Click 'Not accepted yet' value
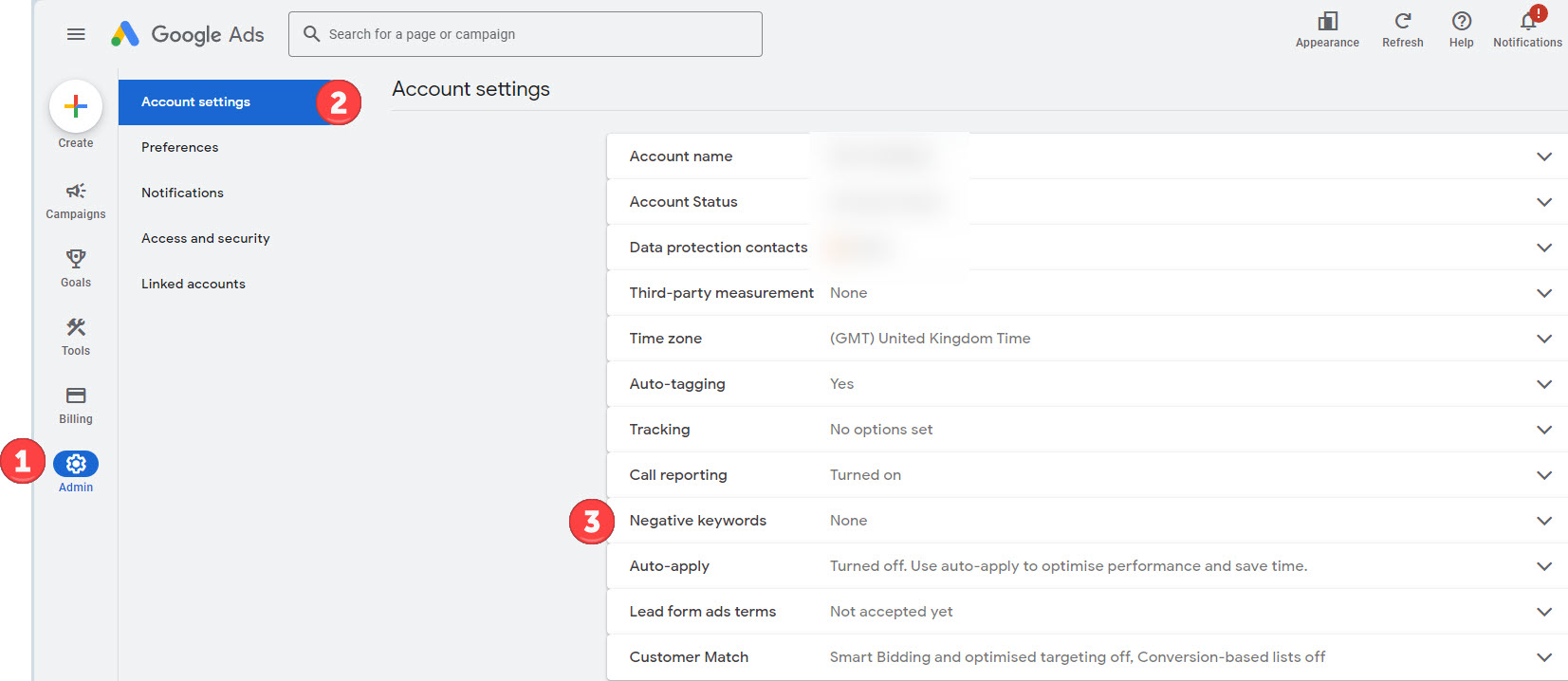Image resolution: width=1568 pixels, height=681 pixels. pyautogui.click(x=891, y=612)
